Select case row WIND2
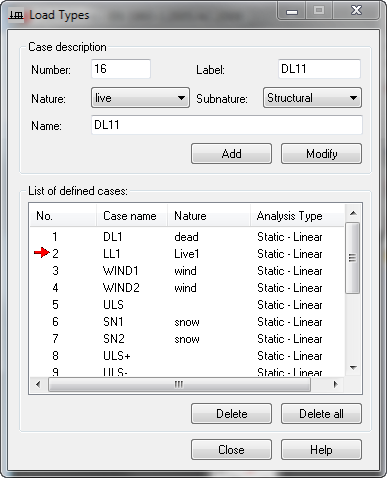387x478 pixels. (187, 288)
